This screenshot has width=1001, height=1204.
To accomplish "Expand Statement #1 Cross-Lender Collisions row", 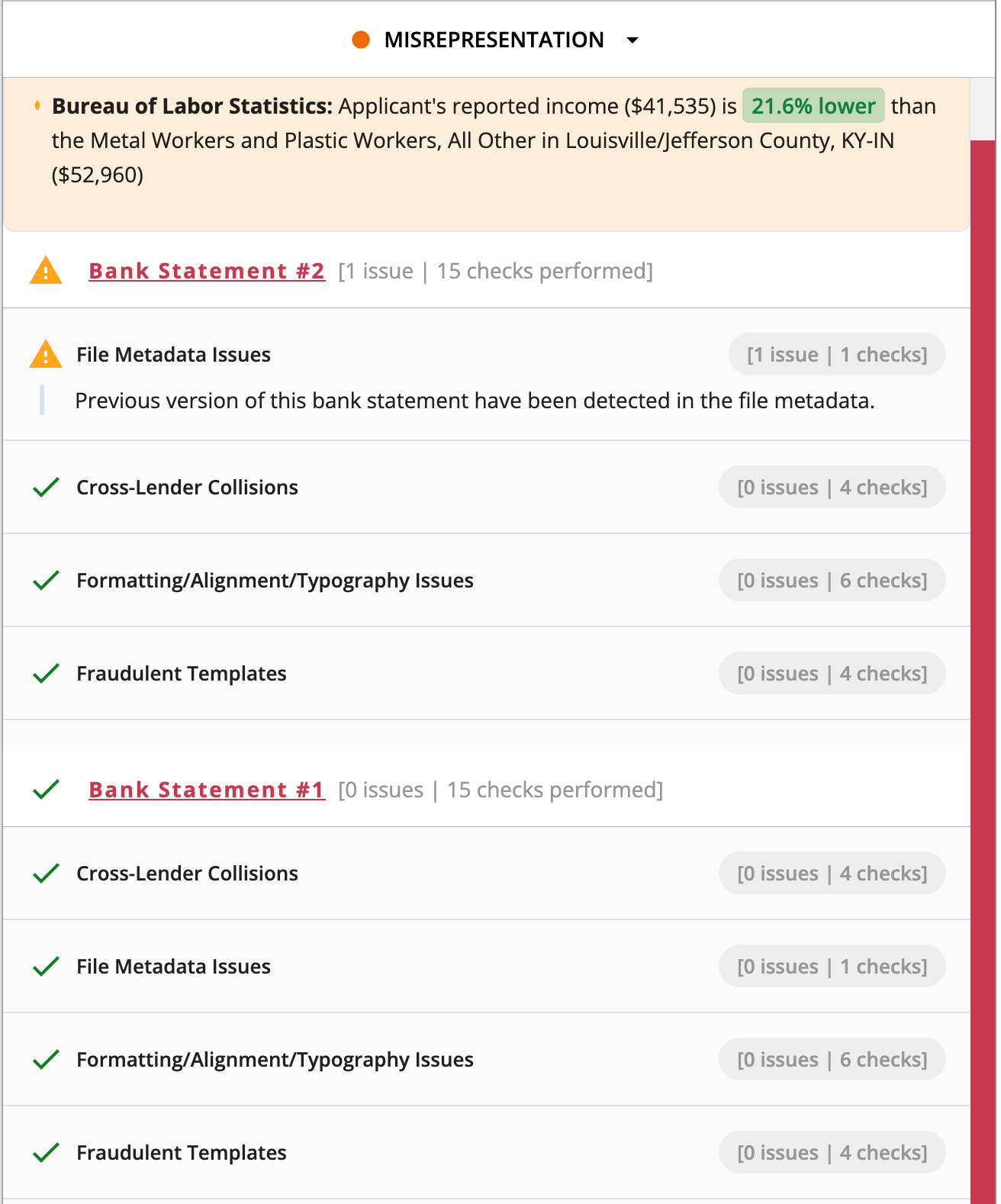I will pyautogui.click(x=187, y=874).
